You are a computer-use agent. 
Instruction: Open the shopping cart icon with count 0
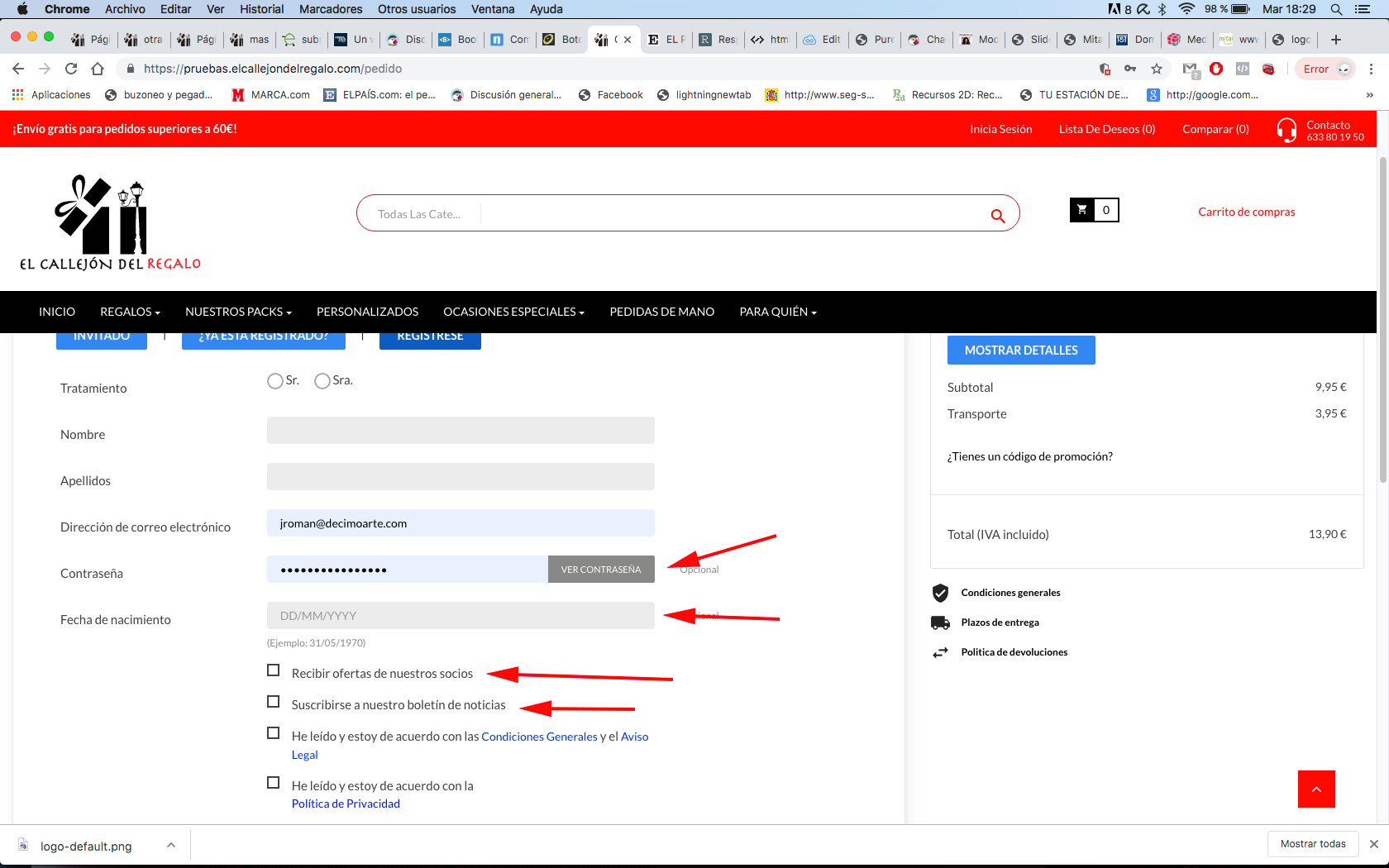tap(1095, 210)
